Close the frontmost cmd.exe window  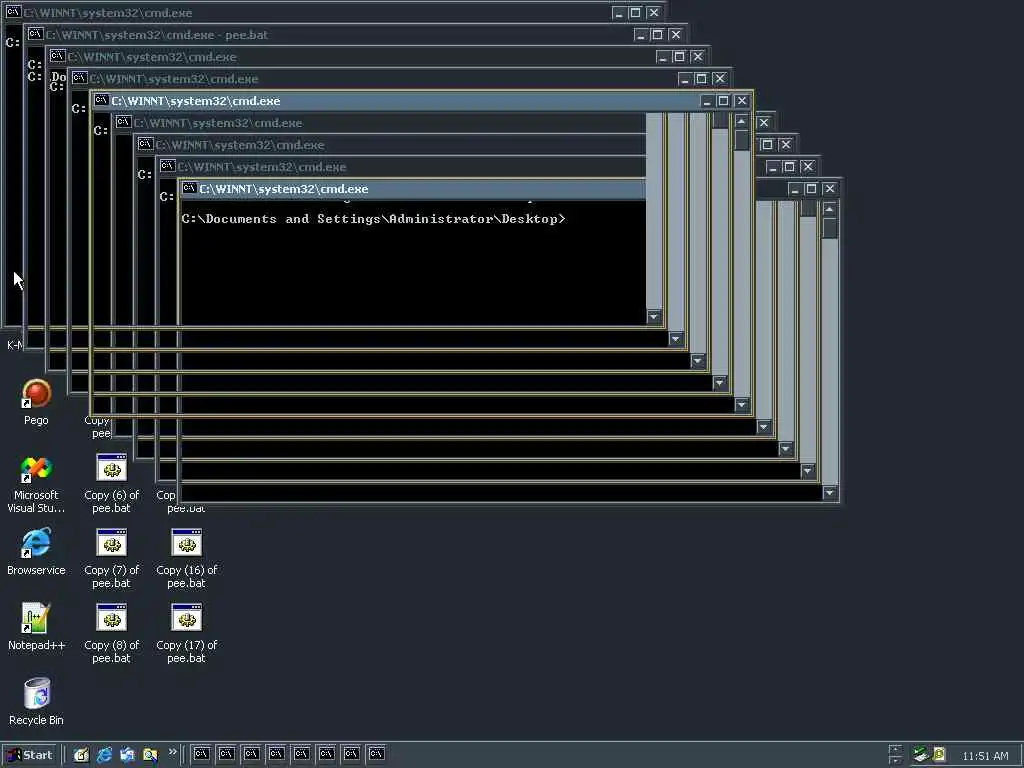pyautogui.click(x=829, y=189)
